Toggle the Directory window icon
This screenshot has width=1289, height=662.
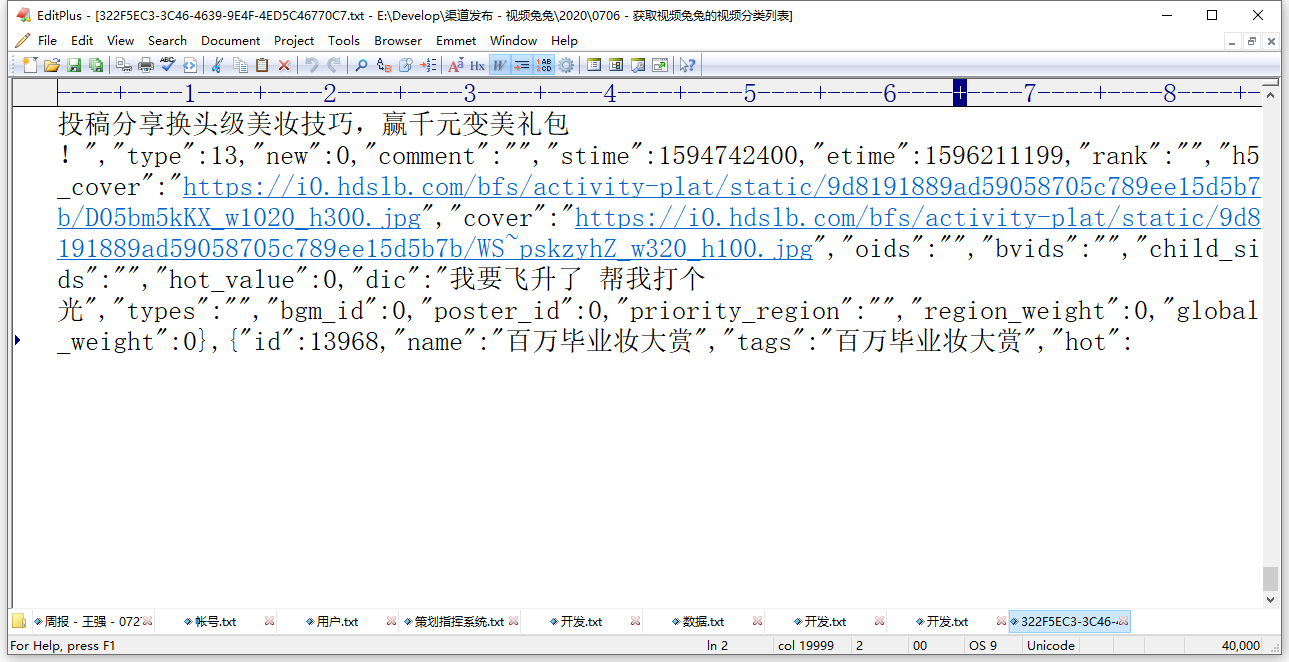(594, 65)
